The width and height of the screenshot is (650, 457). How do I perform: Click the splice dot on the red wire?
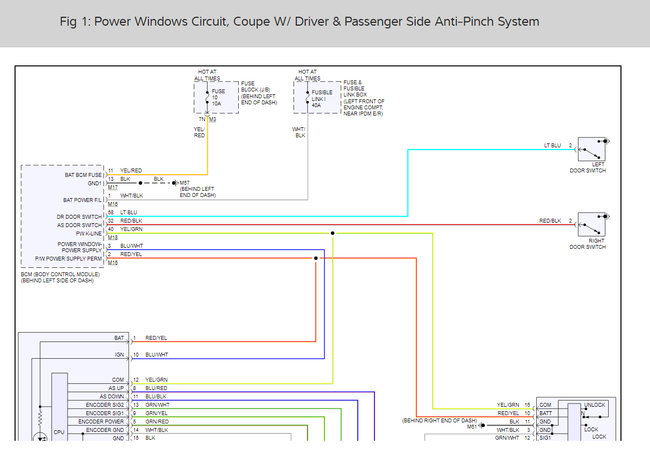316,258
